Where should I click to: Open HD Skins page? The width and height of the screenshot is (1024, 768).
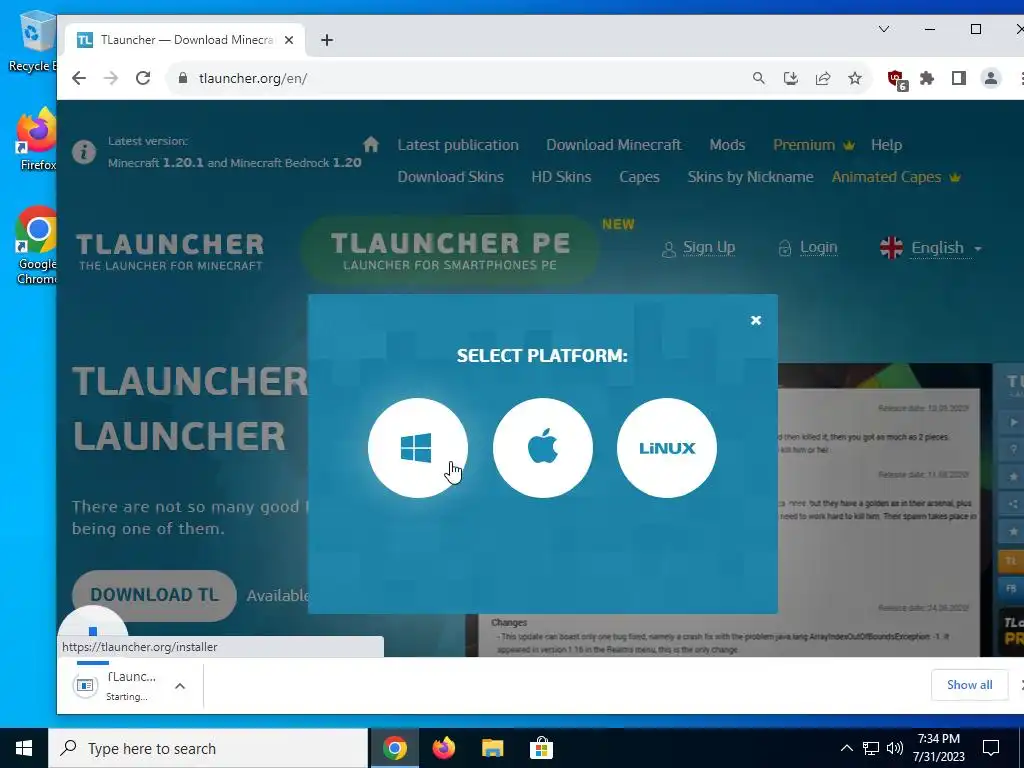point(561,177)
